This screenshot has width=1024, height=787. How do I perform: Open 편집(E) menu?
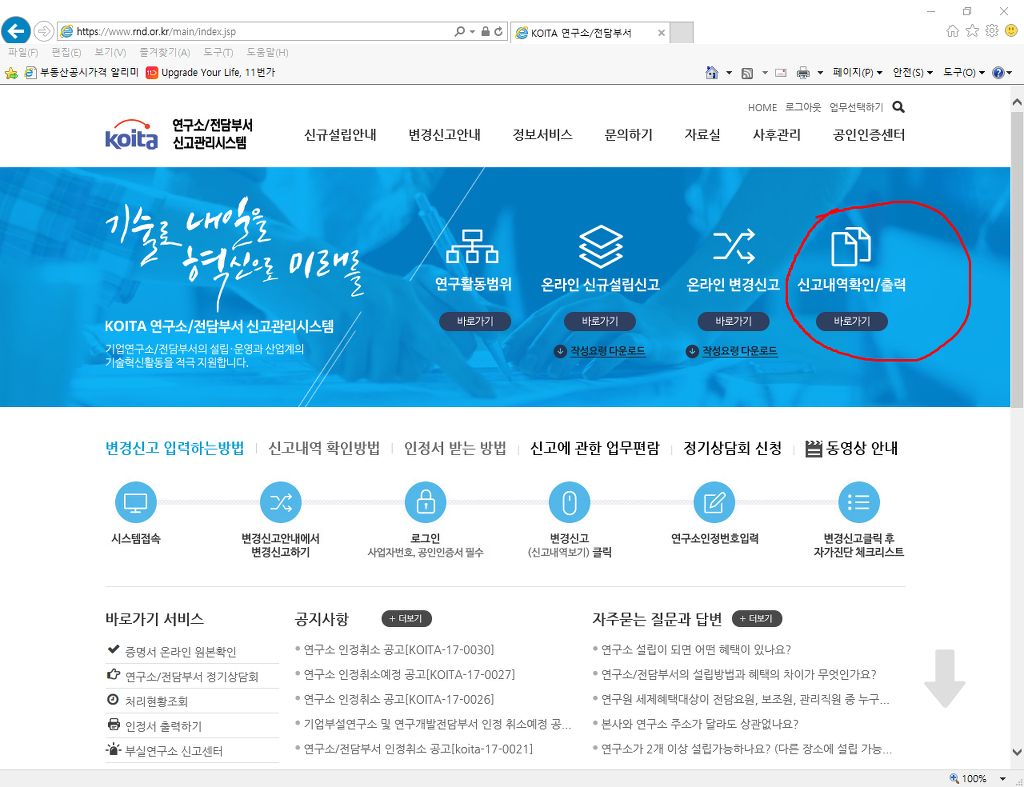tap(66, 52)
